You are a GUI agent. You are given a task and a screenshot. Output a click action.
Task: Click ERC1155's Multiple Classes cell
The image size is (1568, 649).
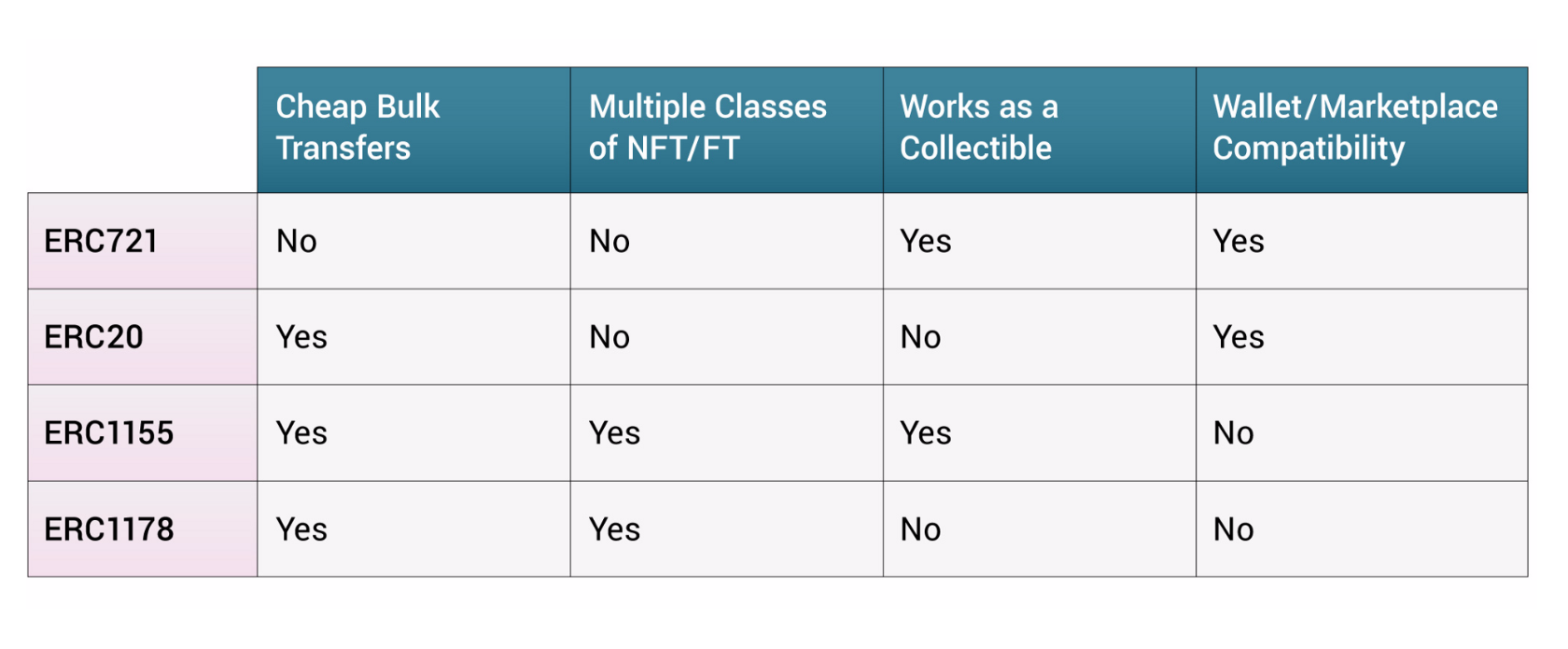pos(726,433)
